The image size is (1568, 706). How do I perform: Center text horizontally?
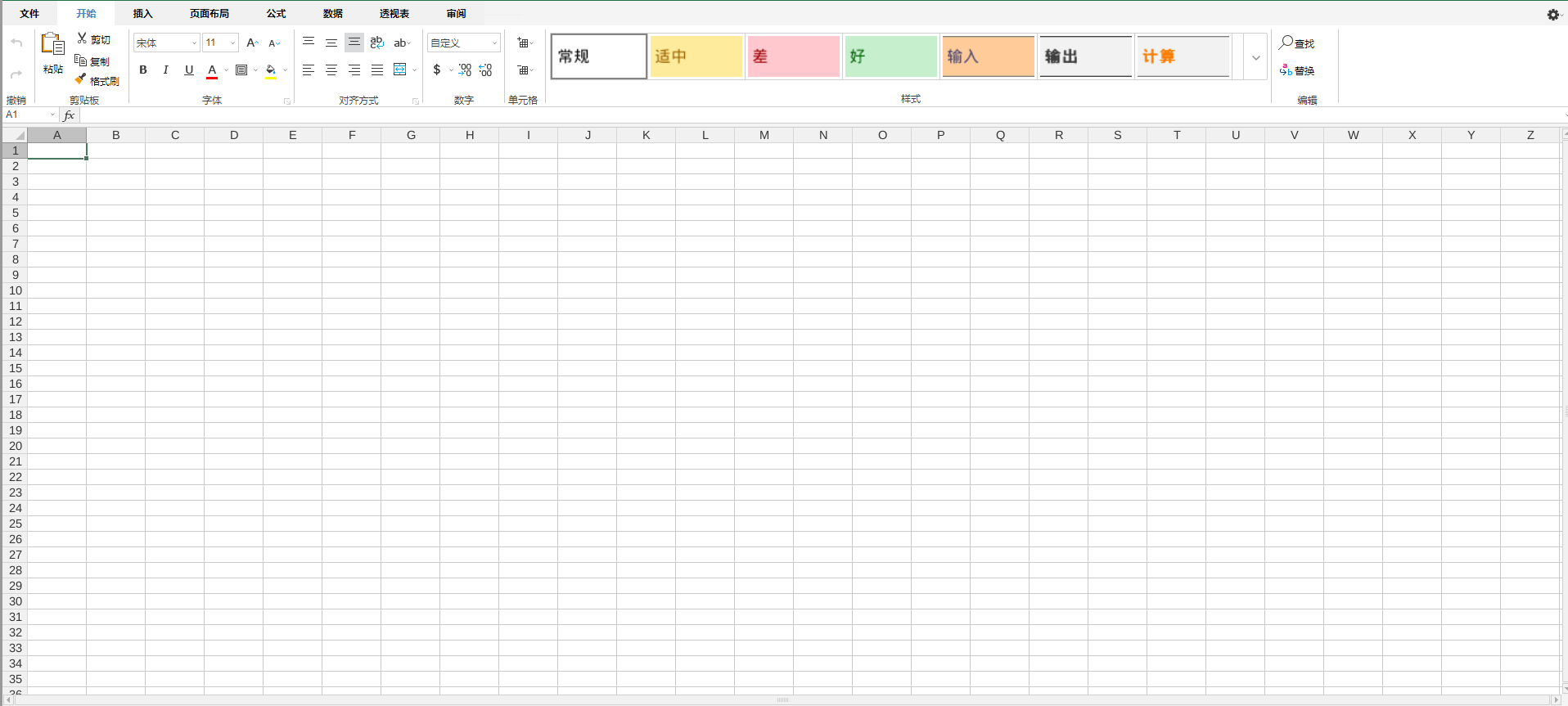331,70
